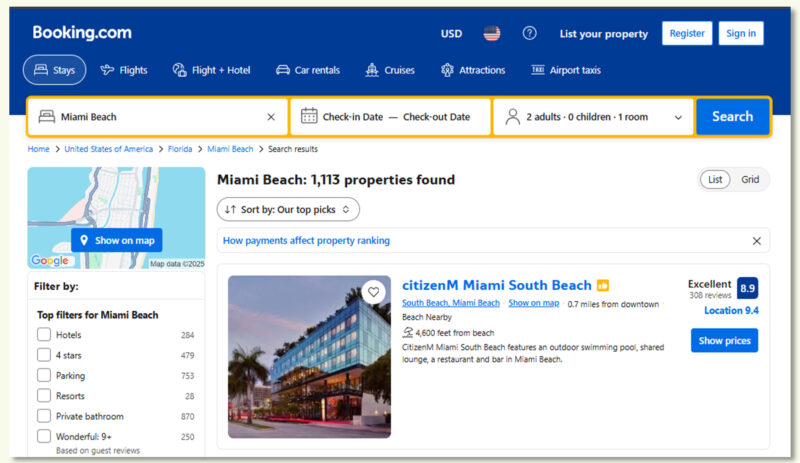Image resolution: width=800 pixels, height=463 pixels.
Task: Open the citizenM hotel photo thumbnail
Action: coord(309,357)
